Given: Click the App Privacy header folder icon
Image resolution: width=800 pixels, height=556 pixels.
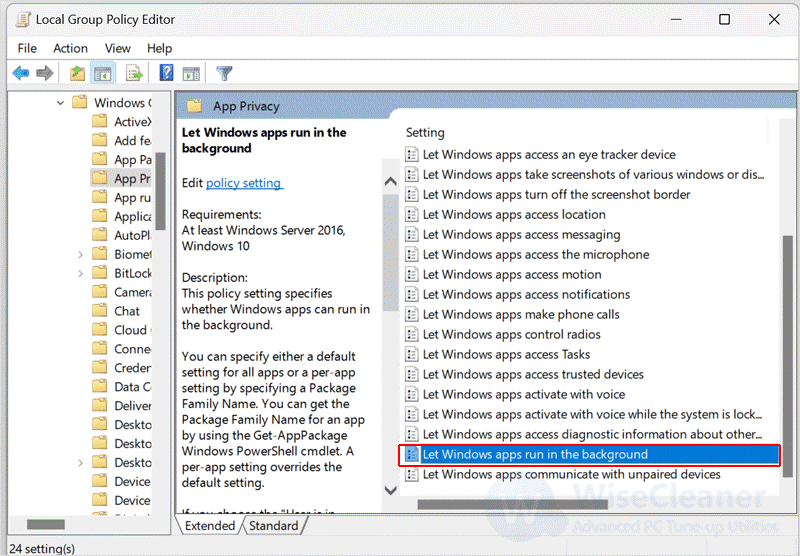Looking at the screenshot, I should 194,106.
